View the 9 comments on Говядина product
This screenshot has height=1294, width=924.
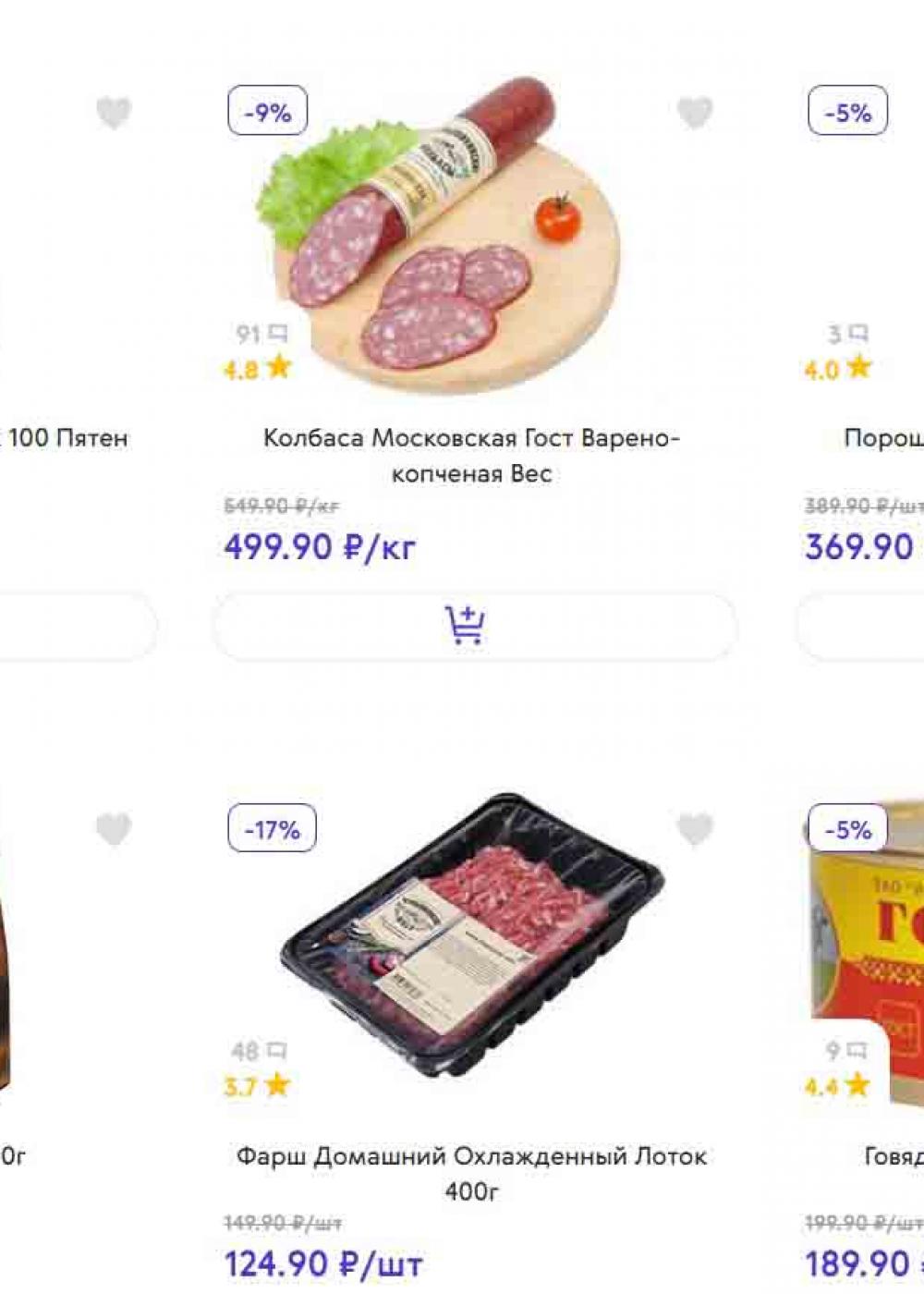coord(847,1050)
